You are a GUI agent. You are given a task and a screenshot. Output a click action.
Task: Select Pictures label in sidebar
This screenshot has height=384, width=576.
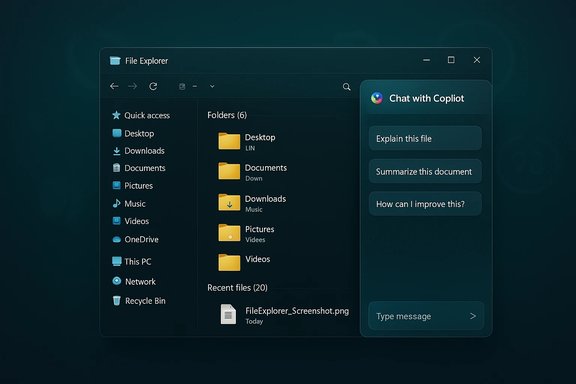click(x=138, y=186)
